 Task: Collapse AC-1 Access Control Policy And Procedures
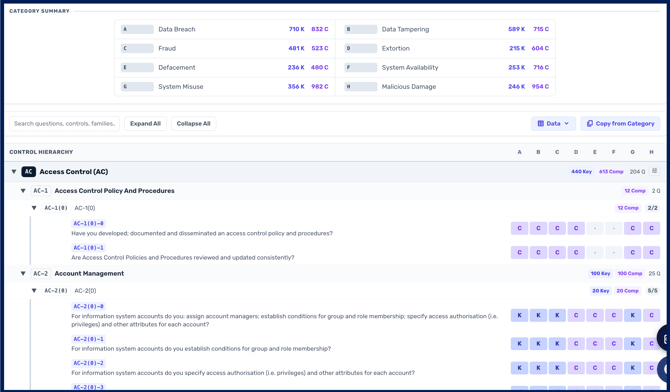click(23, 191)
